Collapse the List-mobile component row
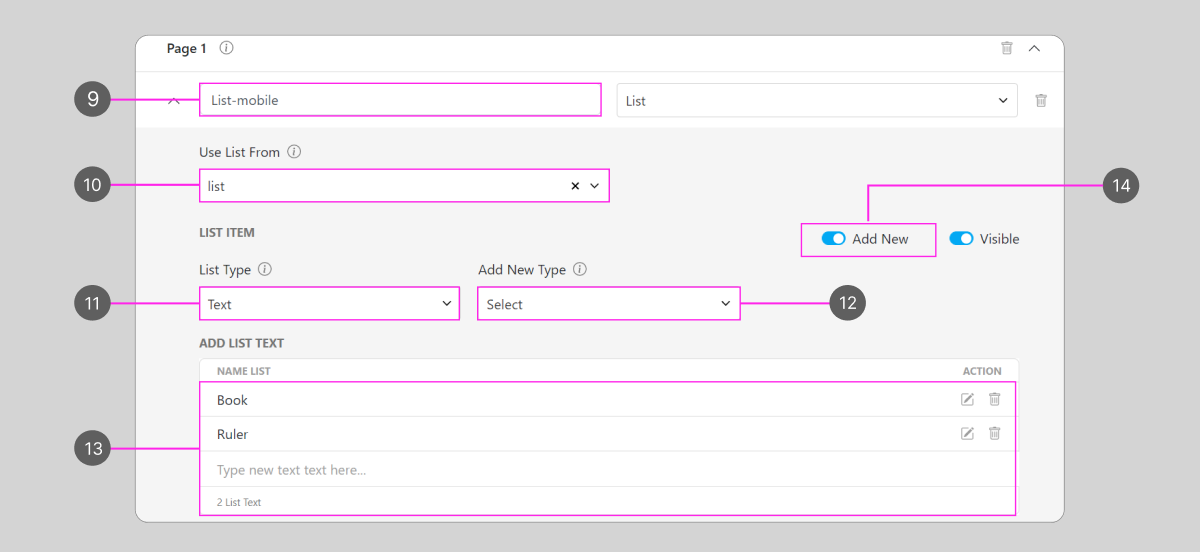Viewport: 1200px width, 552px height. 174,100
